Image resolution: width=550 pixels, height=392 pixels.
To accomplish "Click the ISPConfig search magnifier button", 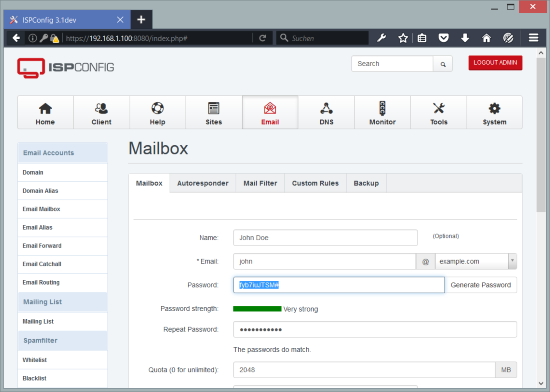I will (443, 64).
